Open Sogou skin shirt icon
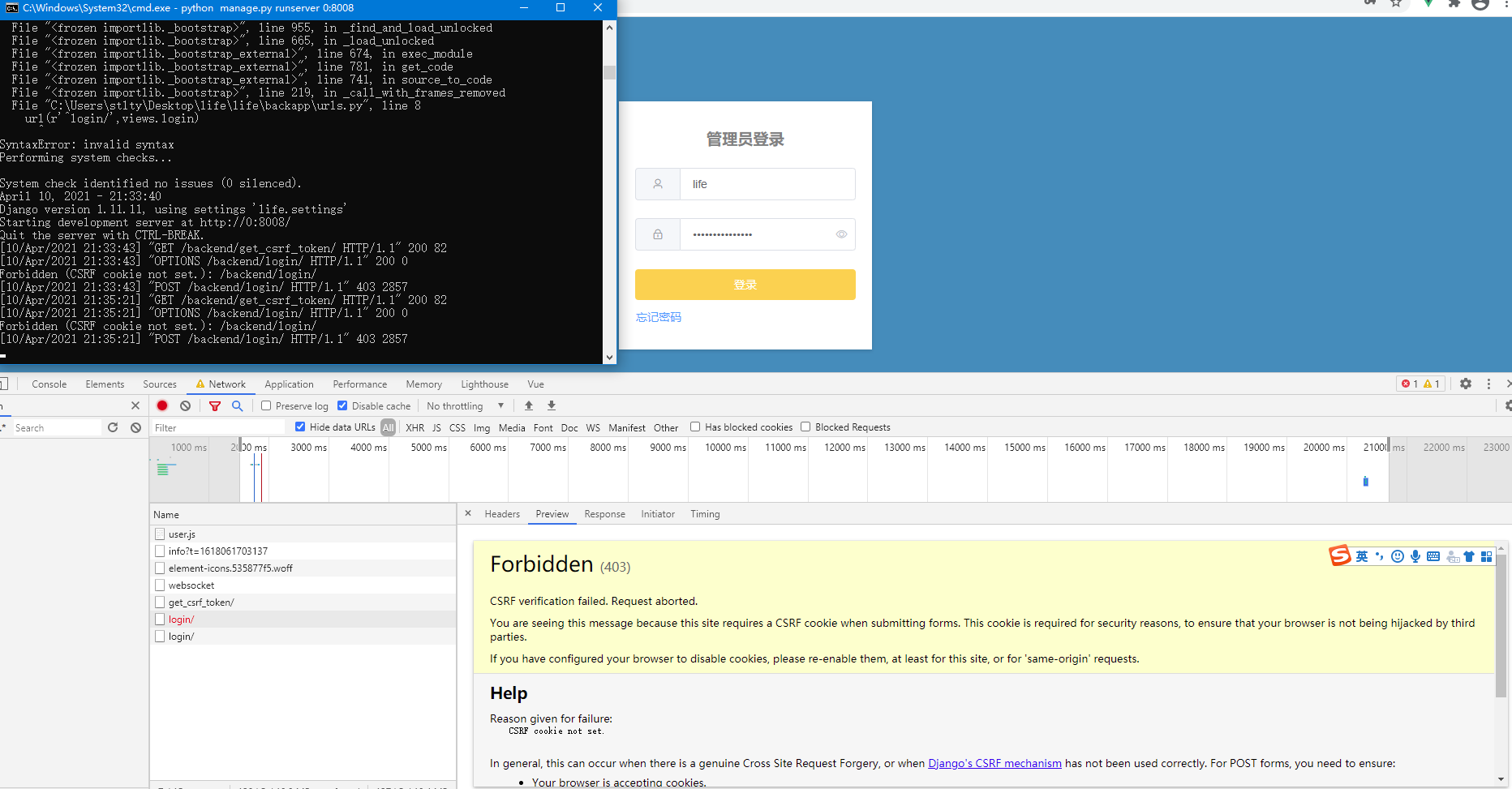Image resolution: width=1512 pixels, height=789 pixels. [1469, 556]
